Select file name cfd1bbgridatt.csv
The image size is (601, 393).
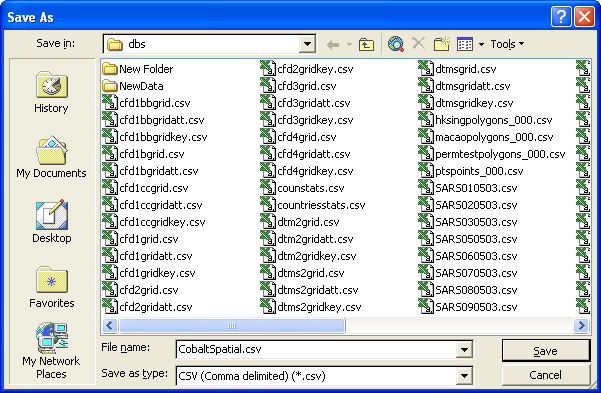tap(162, 120)
